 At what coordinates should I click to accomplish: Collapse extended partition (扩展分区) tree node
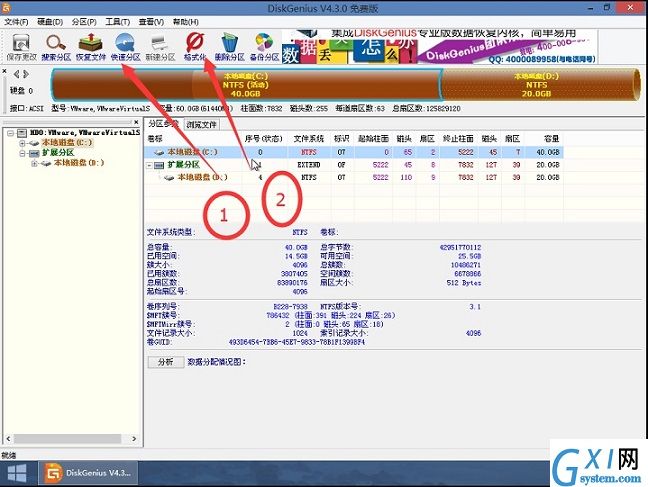click(22, 153)
